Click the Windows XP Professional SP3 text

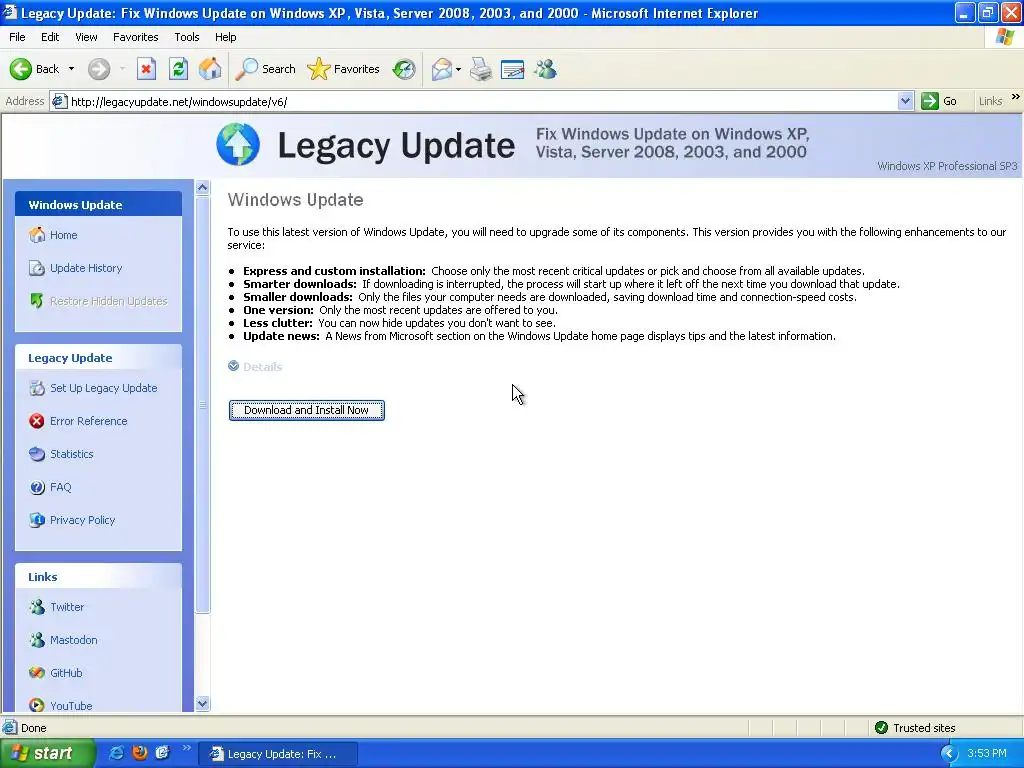click(947, 166)
